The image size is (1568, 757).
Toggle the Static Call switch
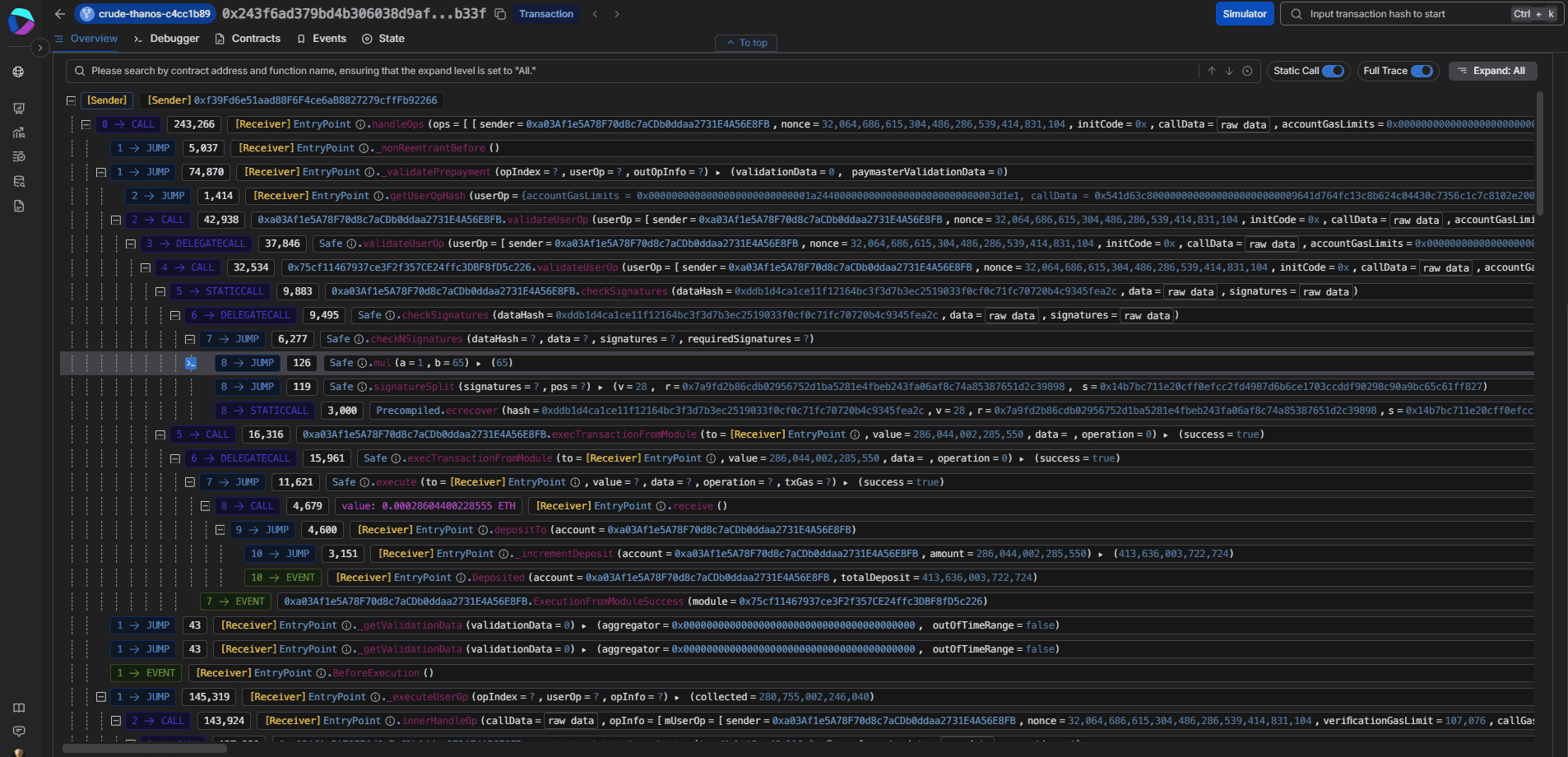point(1333,71)
